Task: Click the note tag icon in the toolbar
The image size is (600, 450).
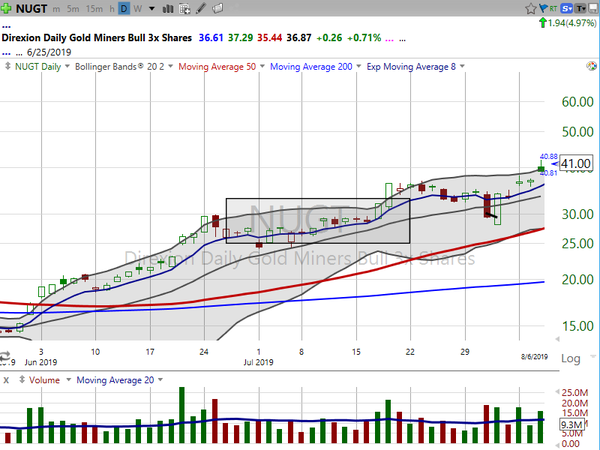Action: [x=219, y=8]
